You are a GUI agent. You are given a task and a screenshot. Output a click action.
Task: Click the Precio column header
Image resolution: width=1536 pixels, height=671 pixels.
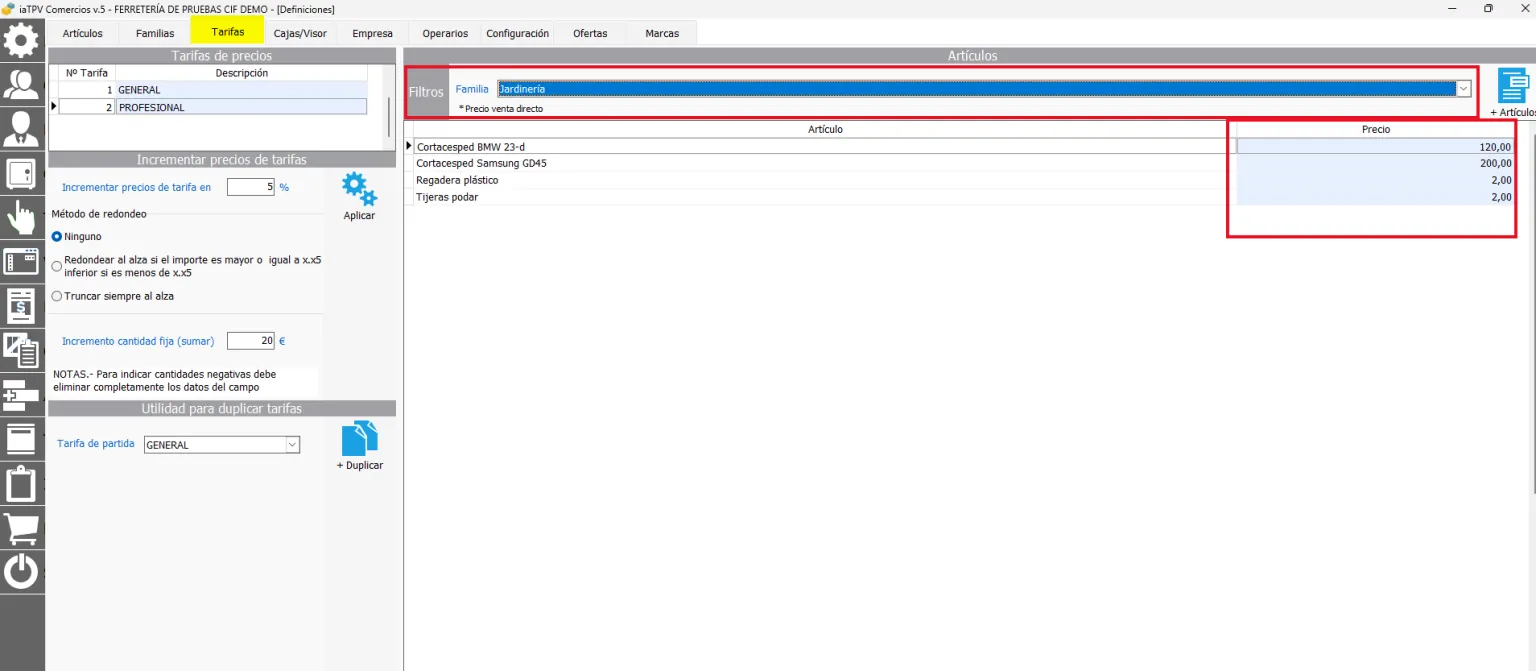click(x=1375, y=129)
